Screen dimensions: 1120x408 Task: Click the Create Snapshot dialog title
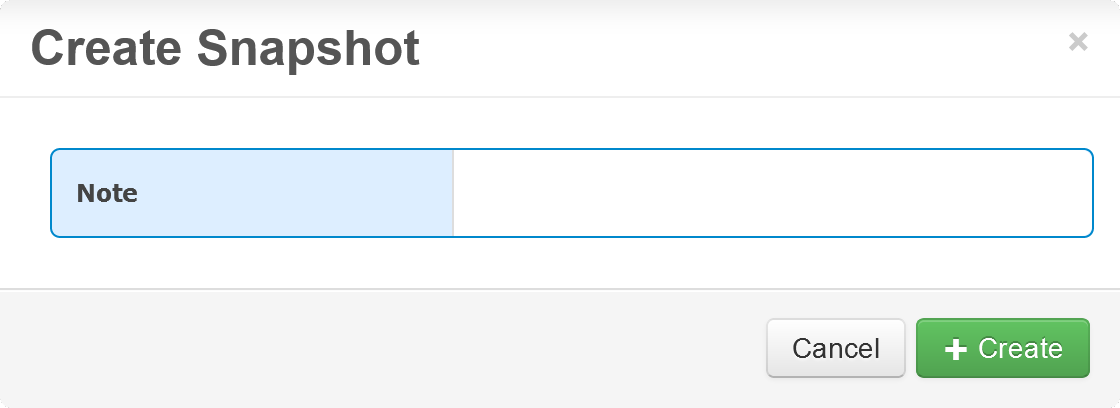click(x=225, y=48)
